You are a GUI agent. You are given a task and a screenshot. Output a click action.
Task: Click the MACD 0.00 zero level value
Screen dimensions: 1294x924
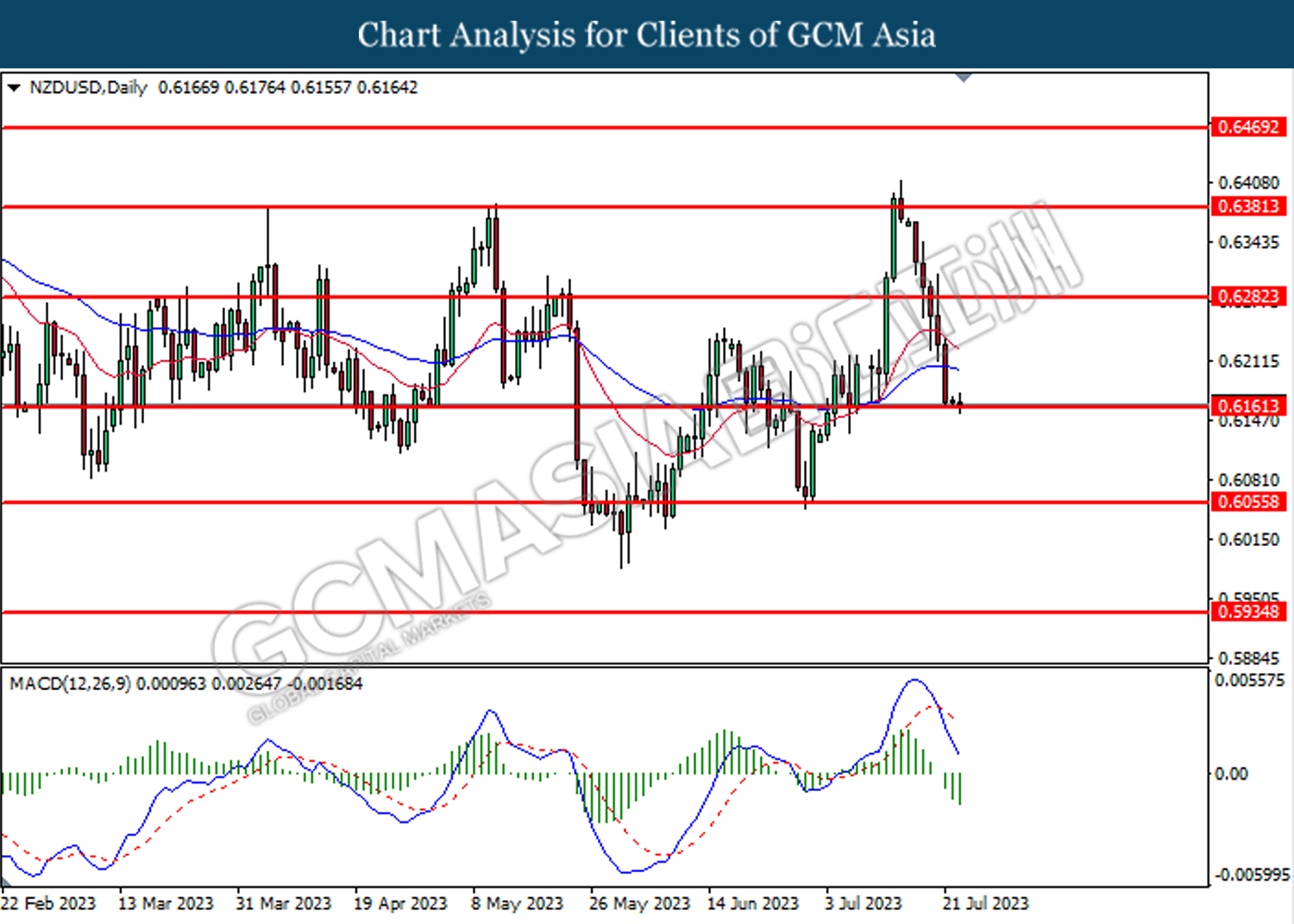(1230, 774)
